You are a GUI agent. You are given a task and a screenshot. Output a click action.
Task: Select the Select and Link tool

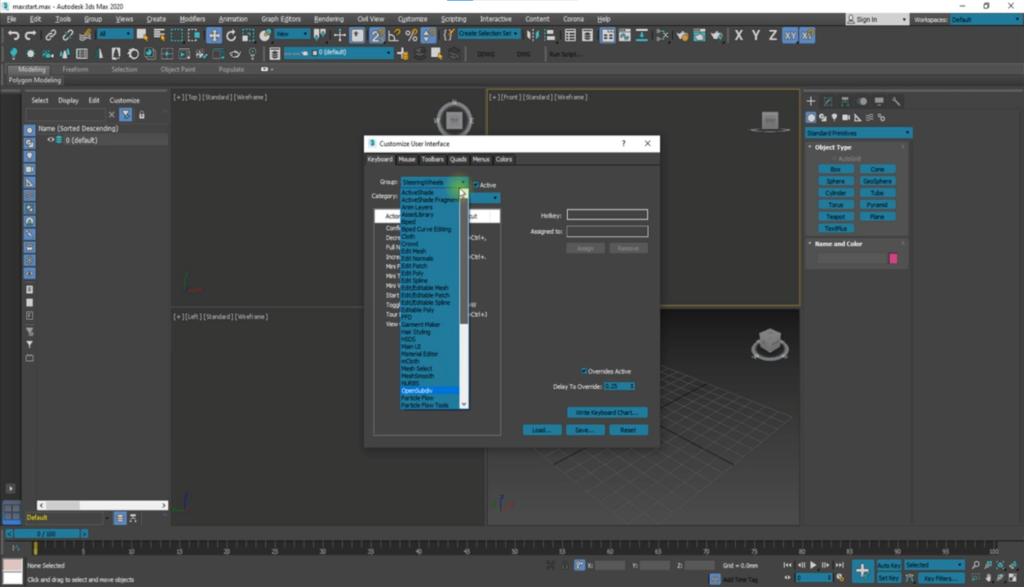click(50, 35)
